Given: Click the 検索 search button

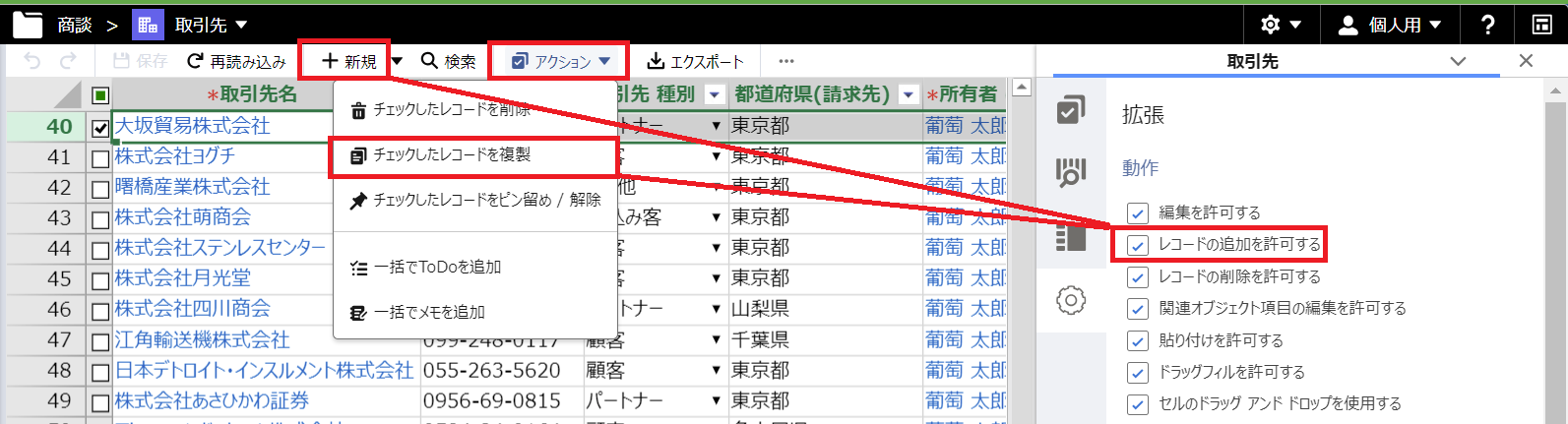Looking at the screenshot, I should click(x=448, y=61).
